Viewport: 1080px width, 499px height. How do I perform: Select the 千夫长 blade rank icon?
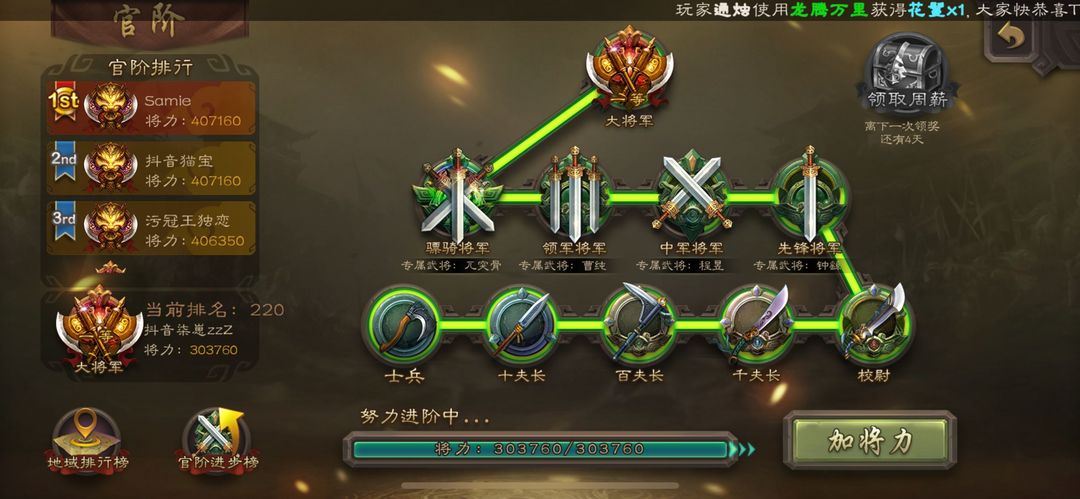pos(757,324)
